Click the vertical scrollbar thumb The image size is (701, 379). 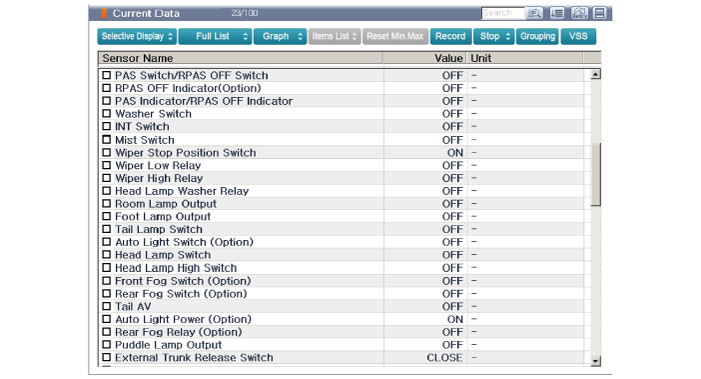tap(595, 174)
